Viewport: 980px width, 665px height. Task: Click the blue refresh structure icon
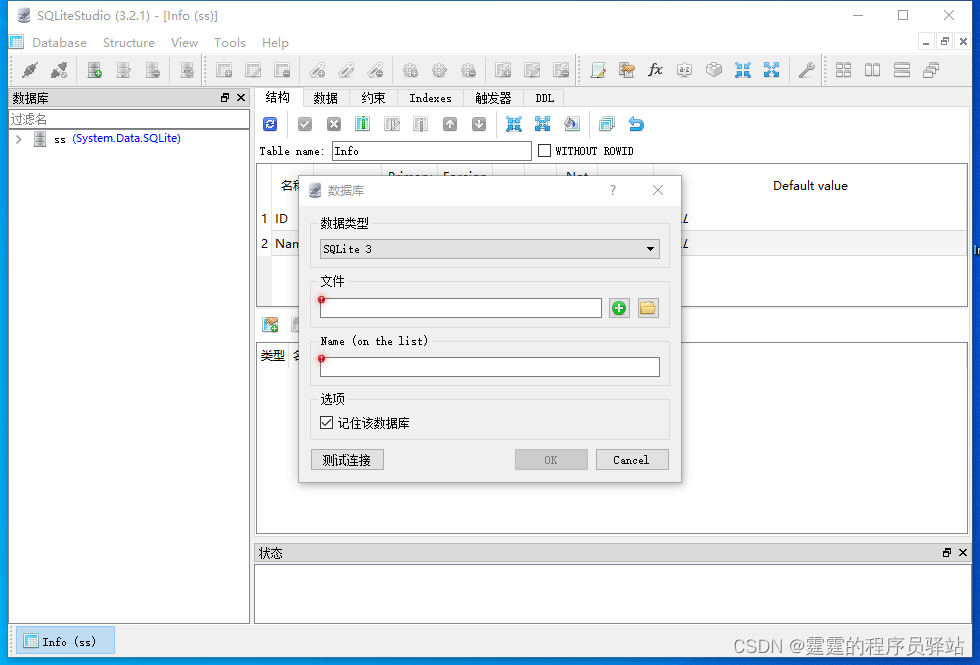pyautogui.click(x=270, y=124)
